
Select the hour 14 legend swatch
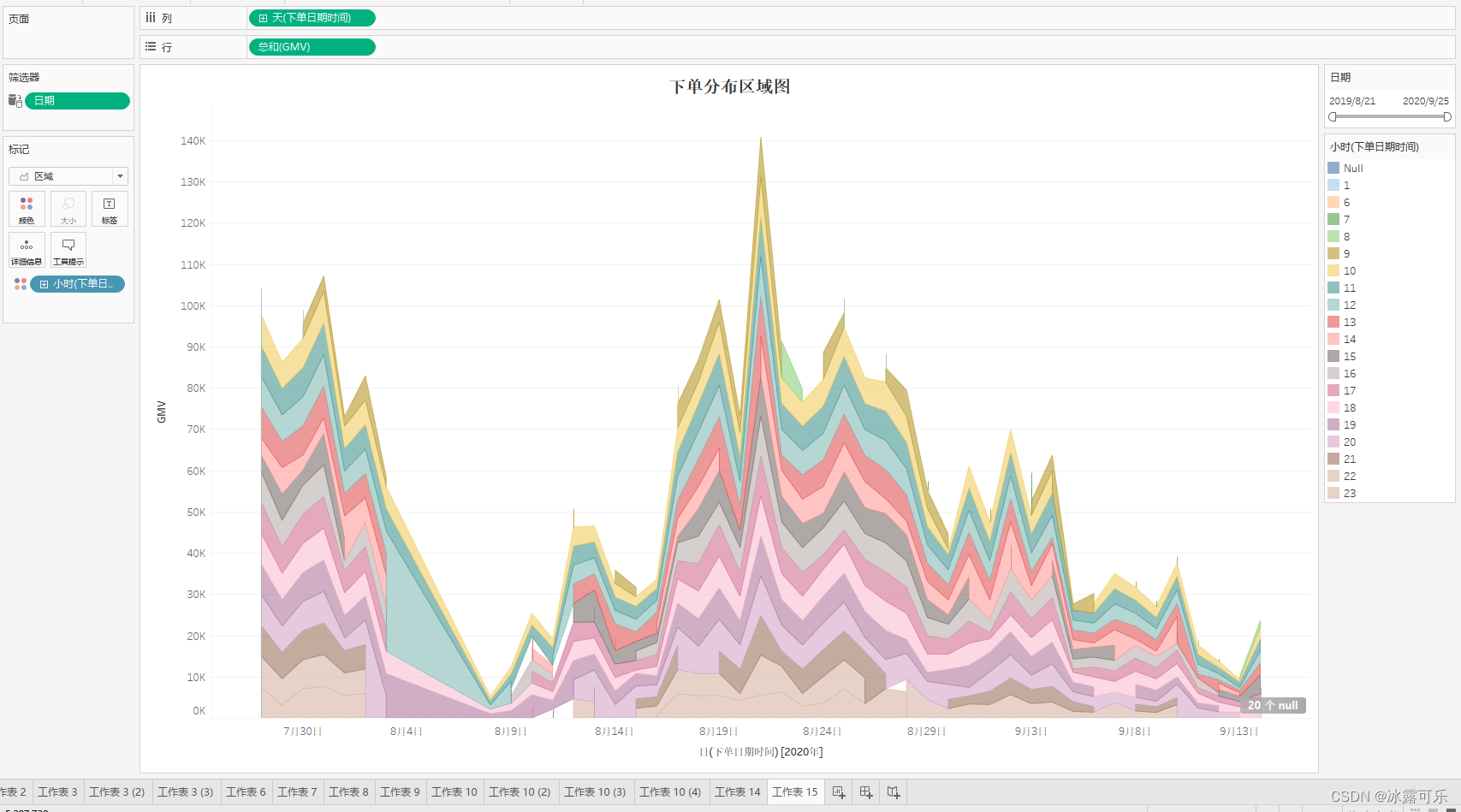(1333, 339)
